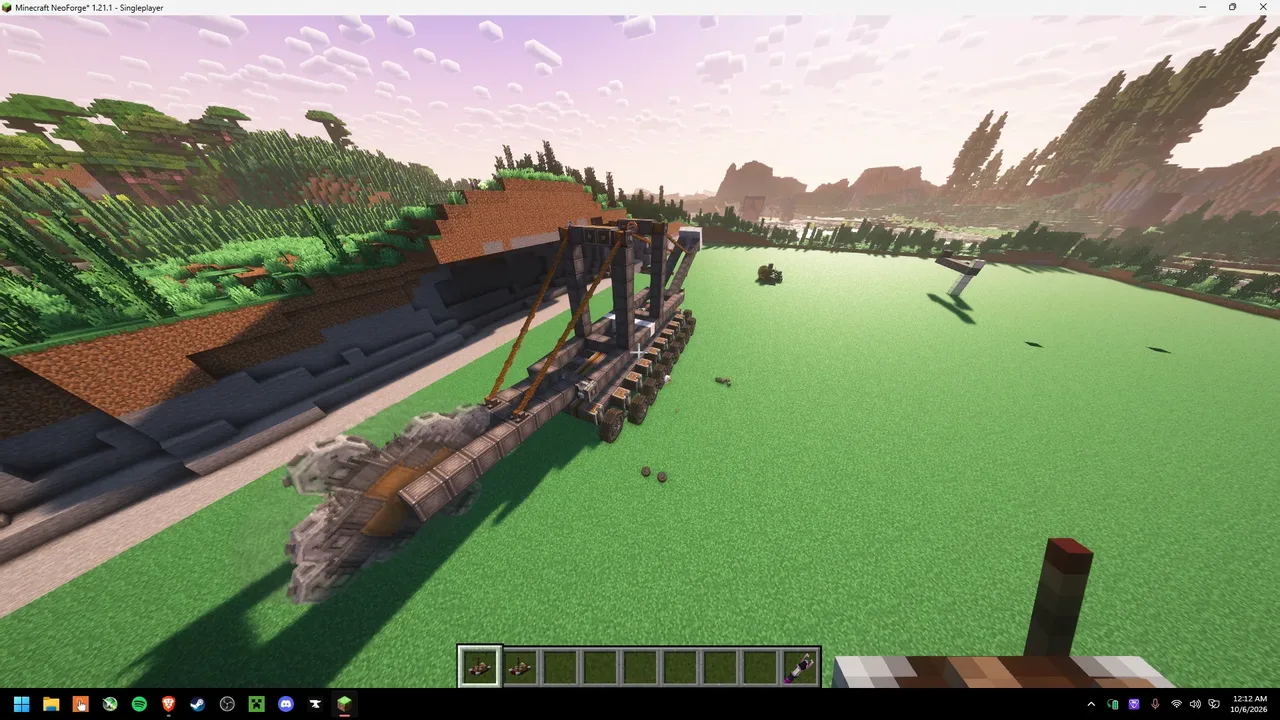Open the Windows Start menu

[21, 704]
